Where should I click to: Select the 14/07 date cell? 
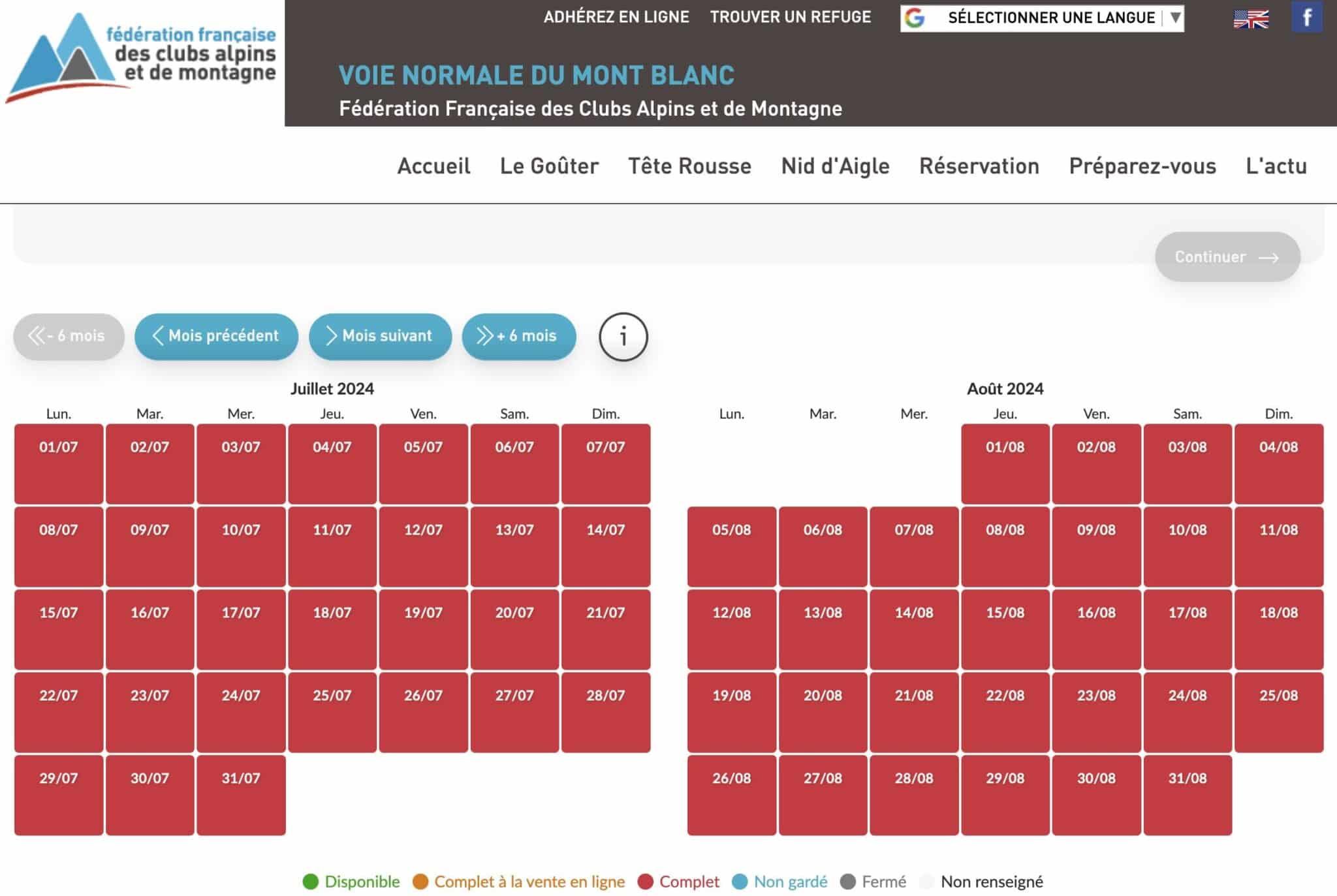pos(606,546)
